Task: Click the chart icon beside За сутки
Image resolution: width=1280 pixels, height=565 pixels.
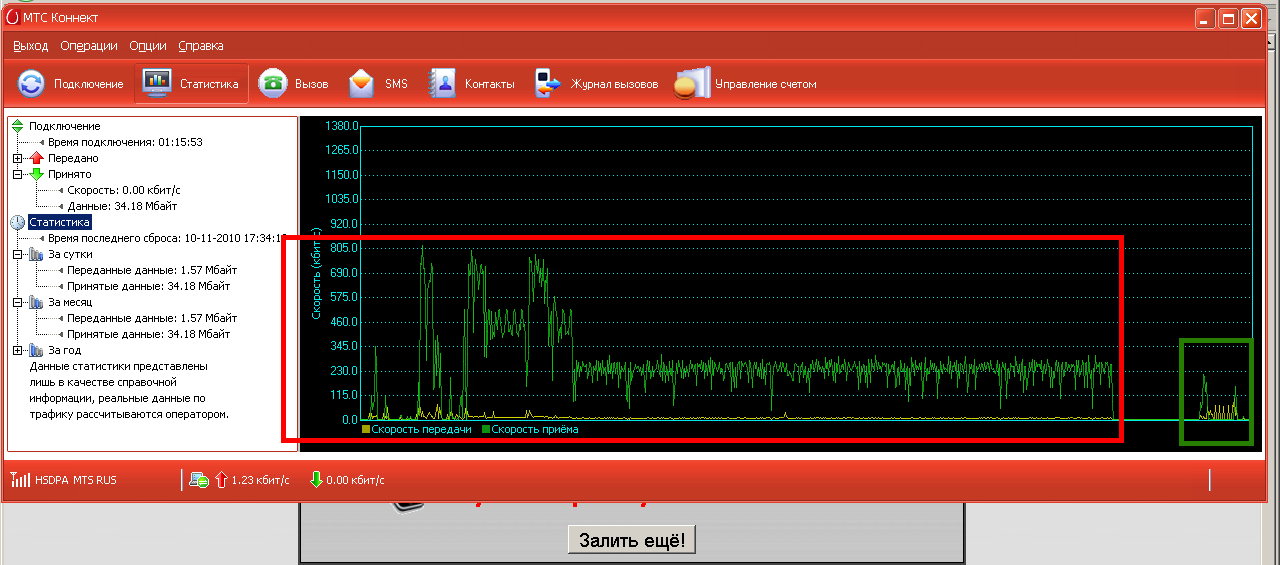Action: (36, 254)
